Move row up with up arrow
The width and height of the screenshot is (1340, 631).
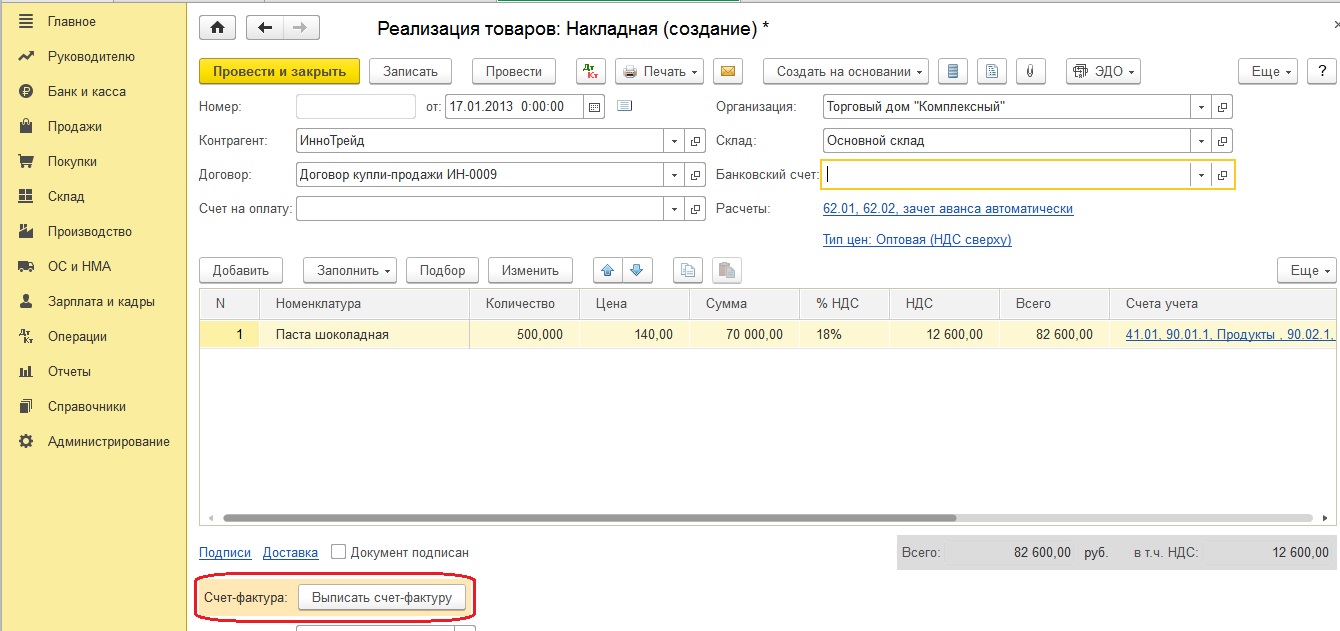[x=608, y=270]
